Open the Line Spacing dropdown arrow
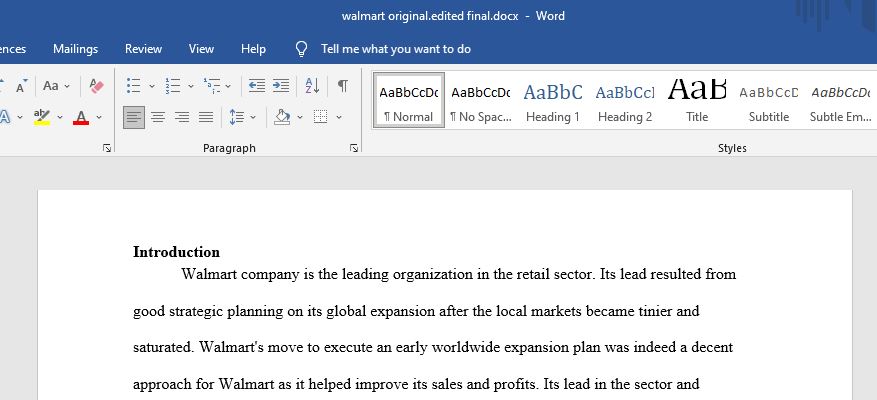The image size is (877, 400). [x=253, y=117]
